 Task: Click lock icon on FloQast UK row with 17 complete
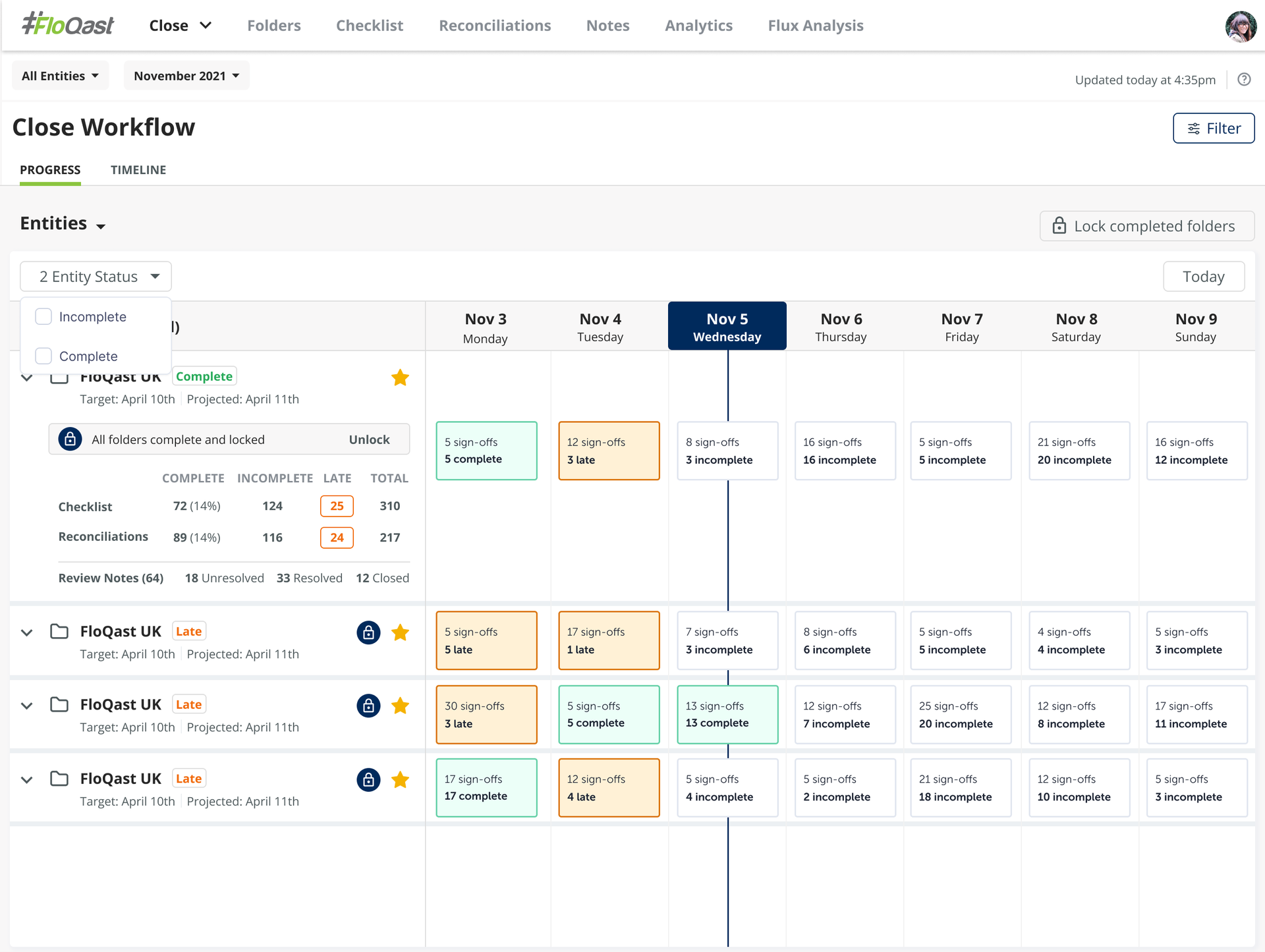pyautogui.click(x=368, y=779)
